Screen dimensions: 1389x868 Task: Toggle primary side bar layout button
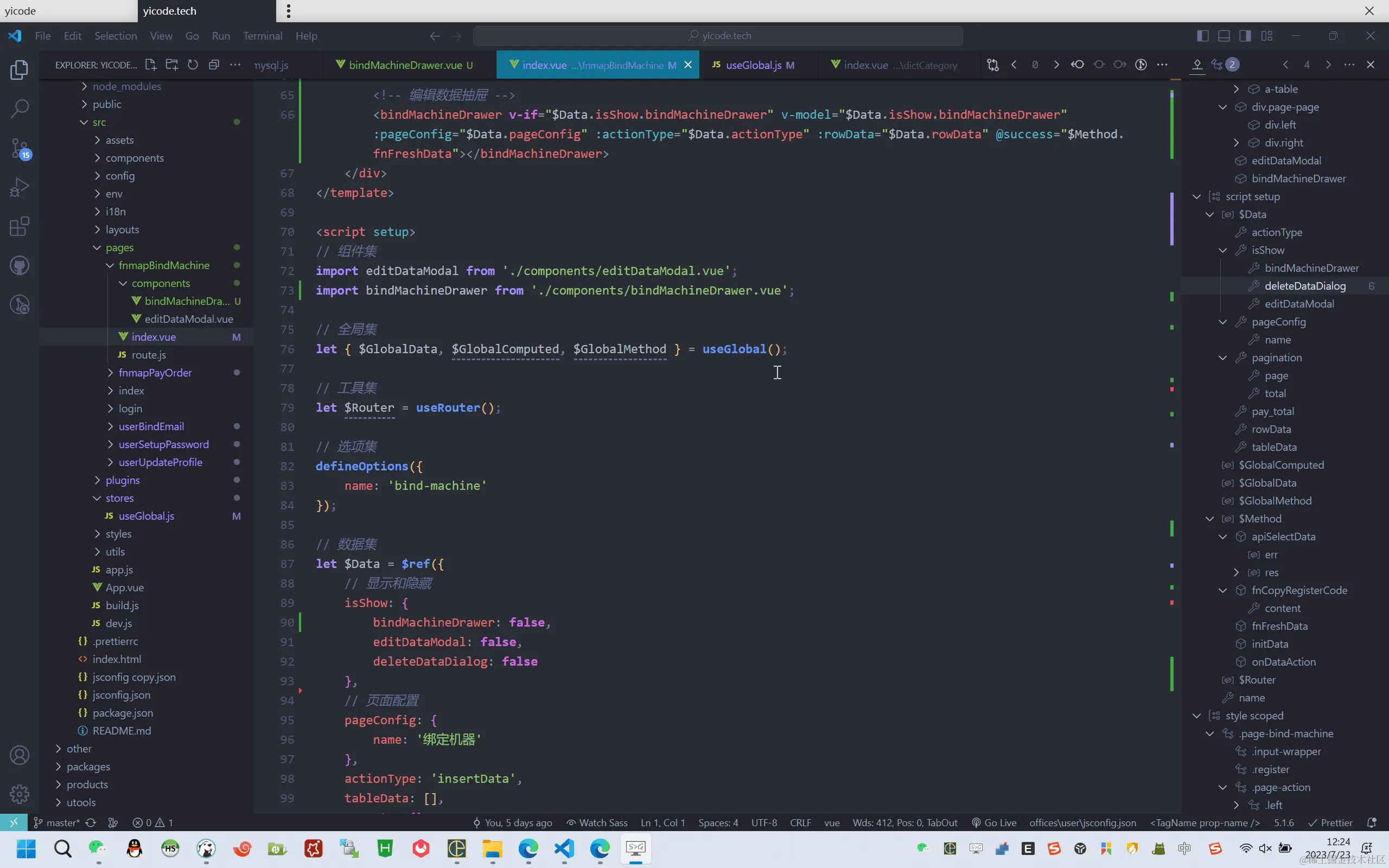click(1203, 36)
